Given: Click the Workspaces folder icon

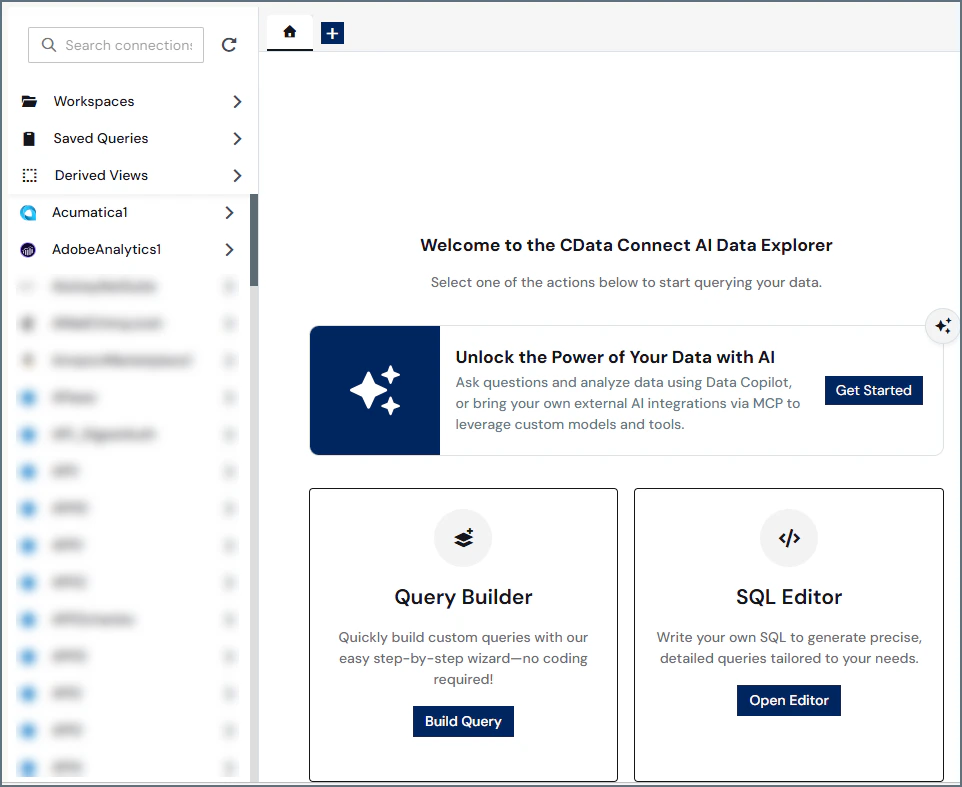Looking at the screenshot, I should [x=29, y=101].
